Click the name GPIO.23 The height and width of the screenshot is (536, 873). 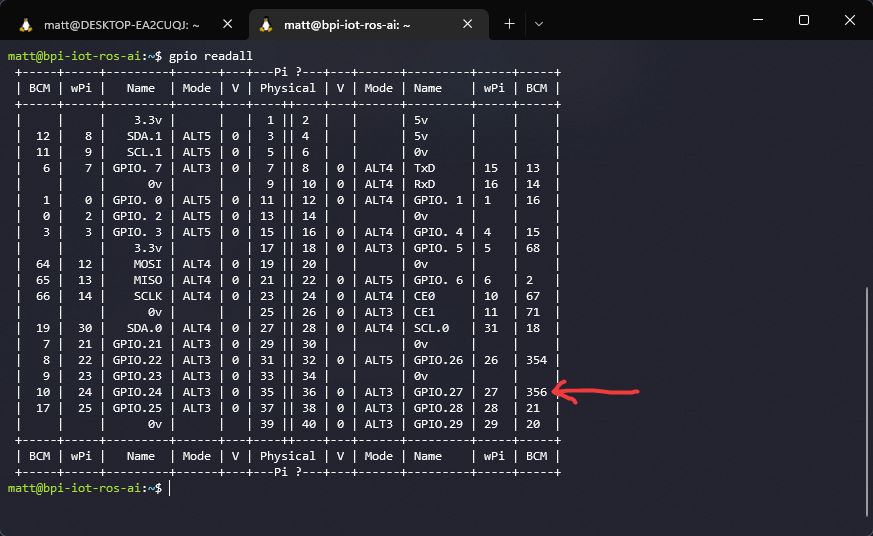[x=137, y=376]
